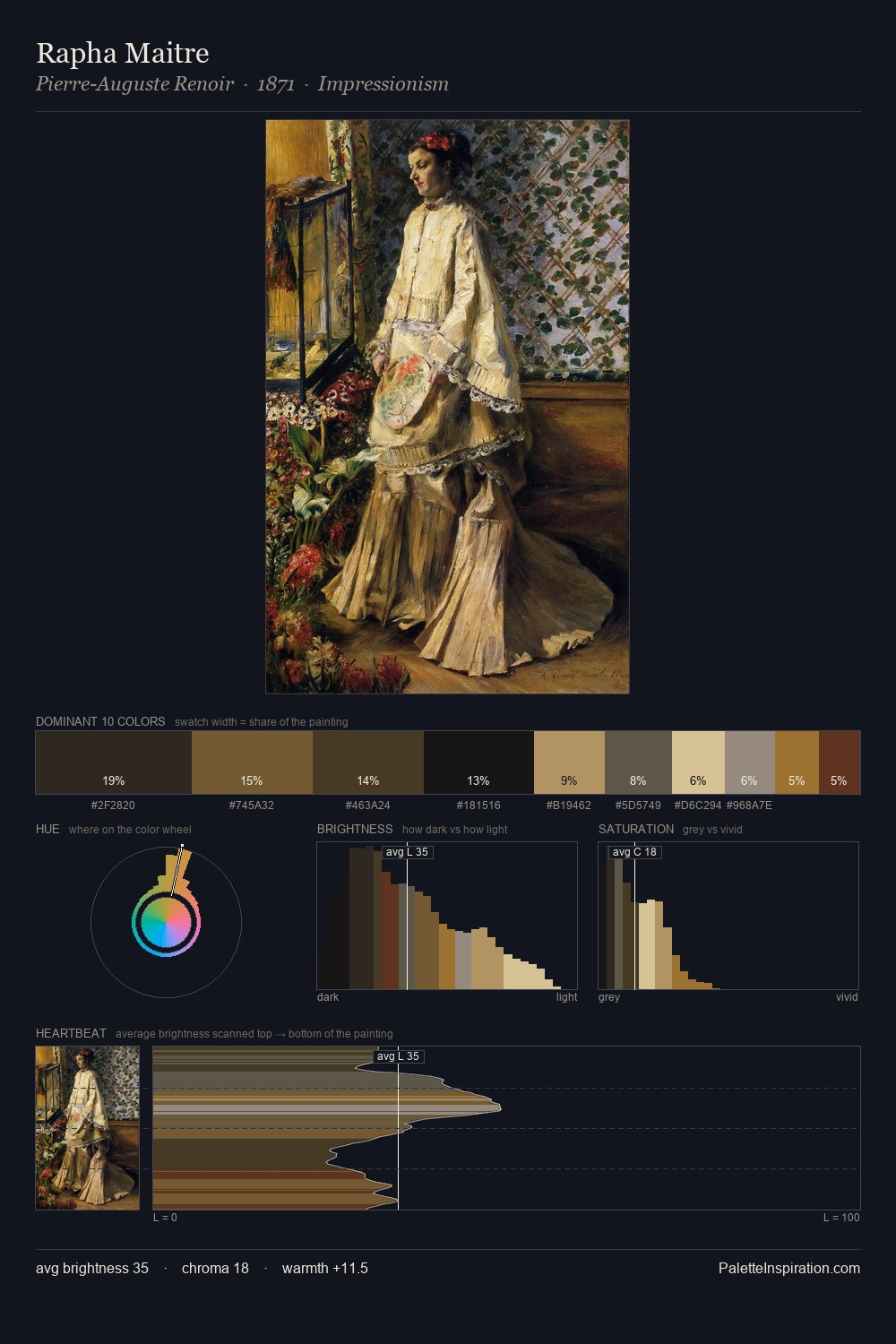The width and height of the screenshot is (896, 1344).
Task: Click hex code #463A24
Action: 368,806
